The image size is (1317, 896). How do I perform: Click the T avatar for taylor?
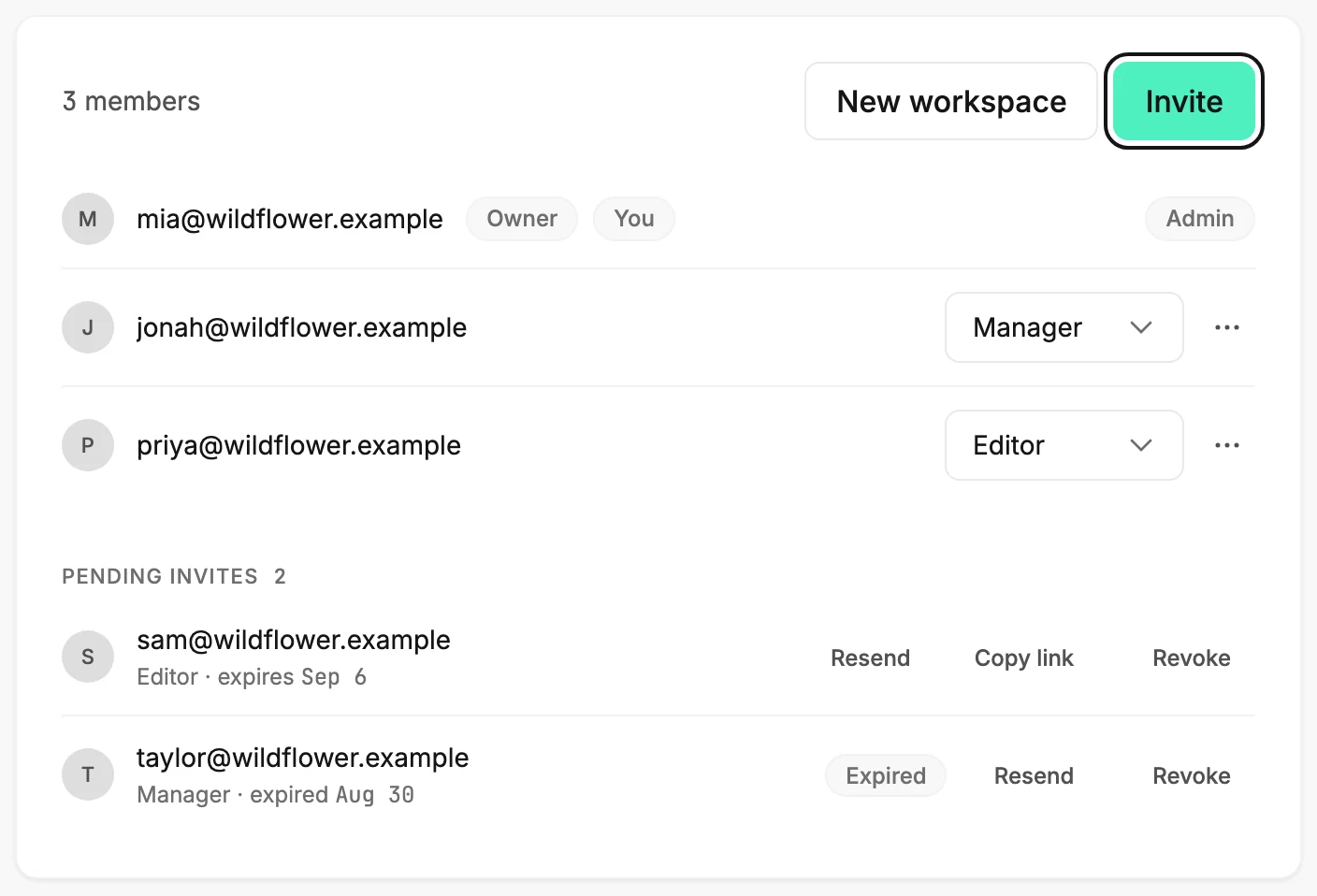88,774
